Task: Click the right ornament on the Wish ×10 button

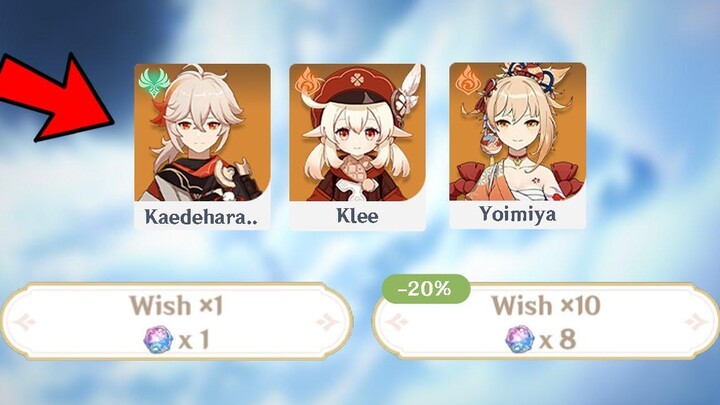Action: pos(697,321)
